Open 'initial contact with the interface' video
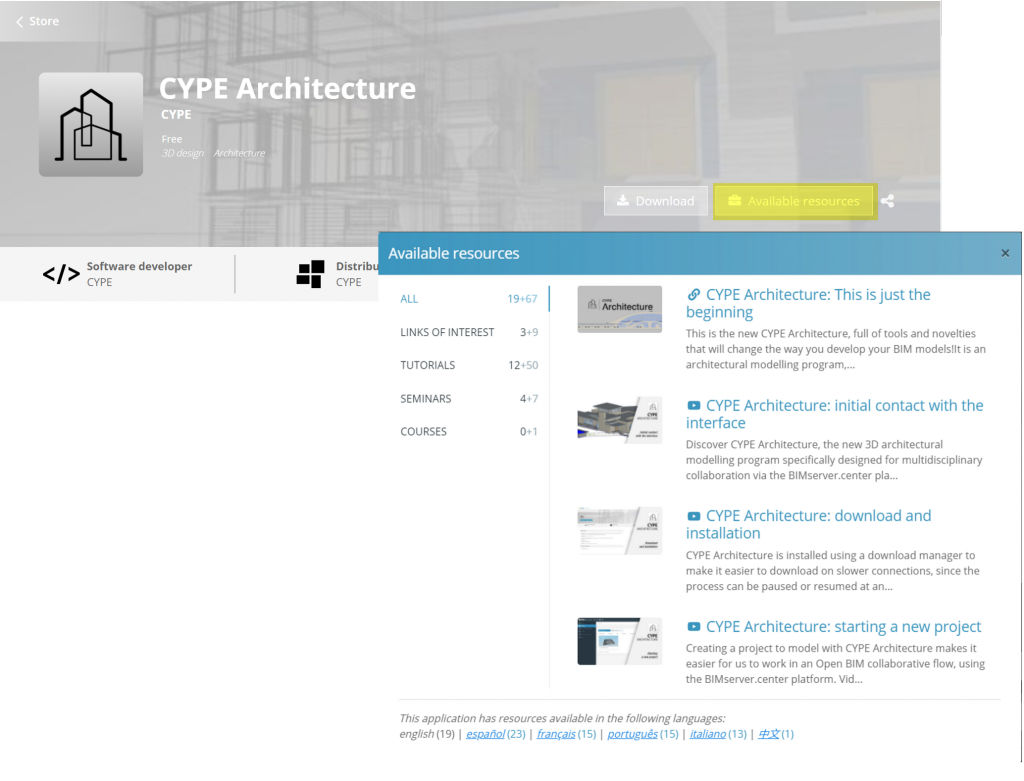The height and width of the screenshot is (781, 1024). pos(835,414)
